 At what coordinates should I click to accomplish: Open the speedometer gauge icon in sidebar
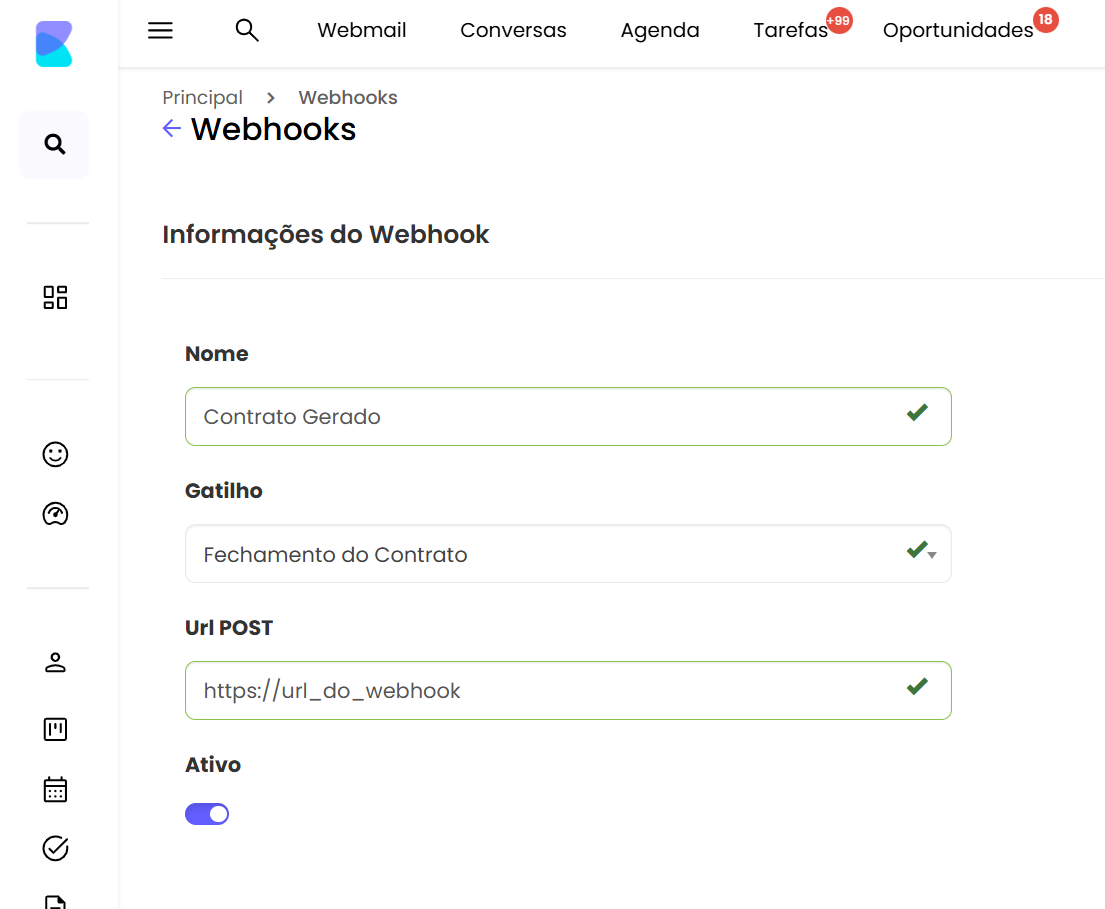click(x=55, y=514)
